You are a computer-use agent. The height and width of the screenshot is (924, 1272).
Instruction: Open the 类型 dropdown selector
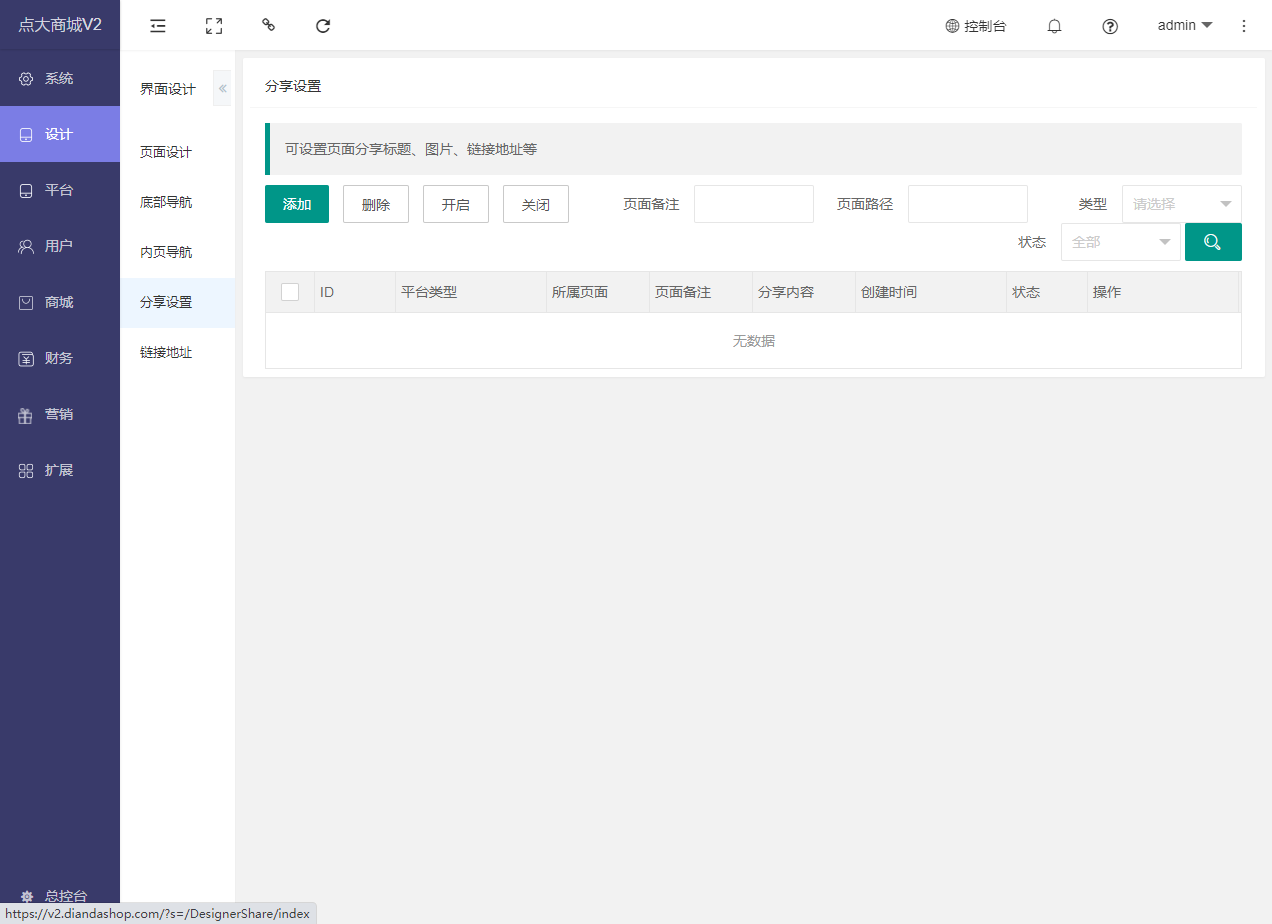click(1181, 204)
